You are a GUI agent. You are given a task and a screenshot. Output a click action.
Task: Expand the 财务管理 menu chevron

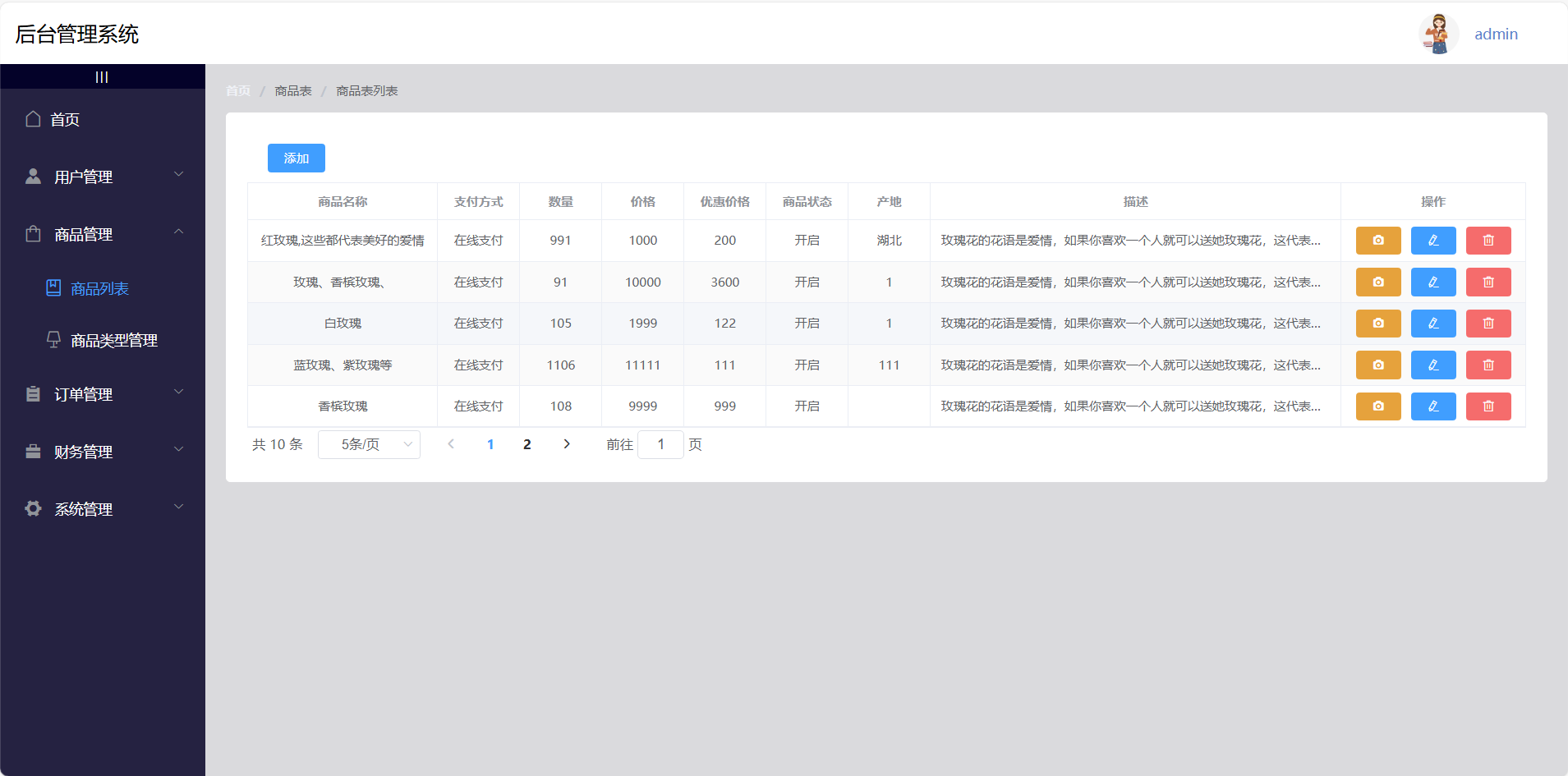(x=178, y=449)
